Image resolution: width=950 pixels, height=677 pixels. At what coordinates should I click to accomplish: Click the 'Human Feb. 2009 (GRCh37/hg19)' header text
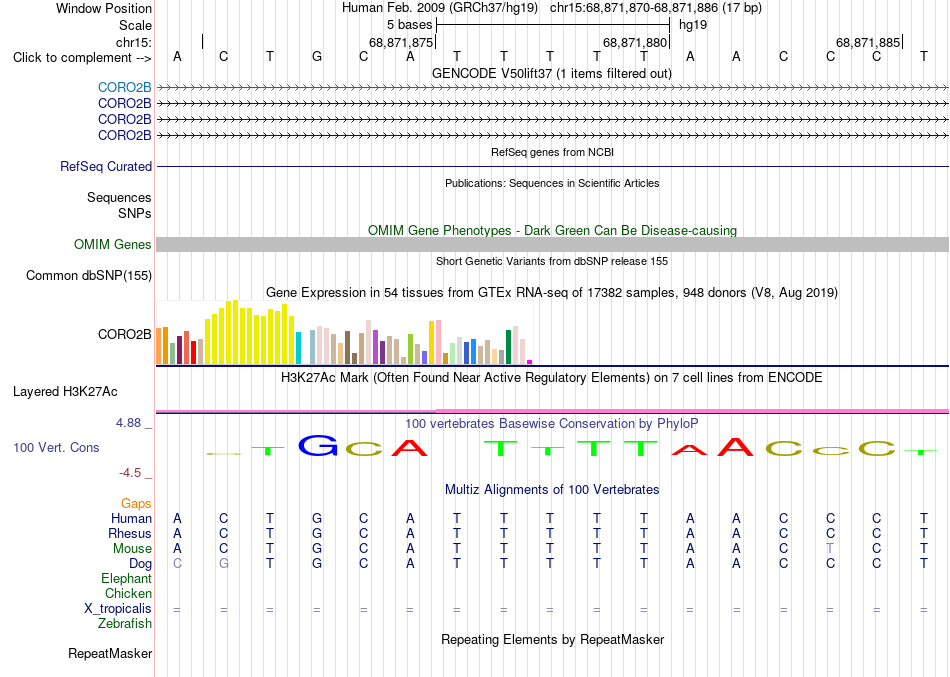coord(440,8)
